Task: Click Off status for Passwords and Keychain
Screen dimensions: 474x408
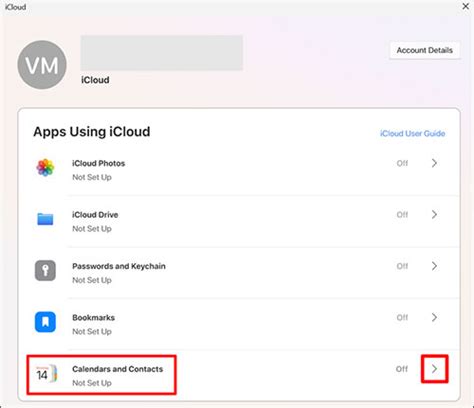Action: [402, 266]
